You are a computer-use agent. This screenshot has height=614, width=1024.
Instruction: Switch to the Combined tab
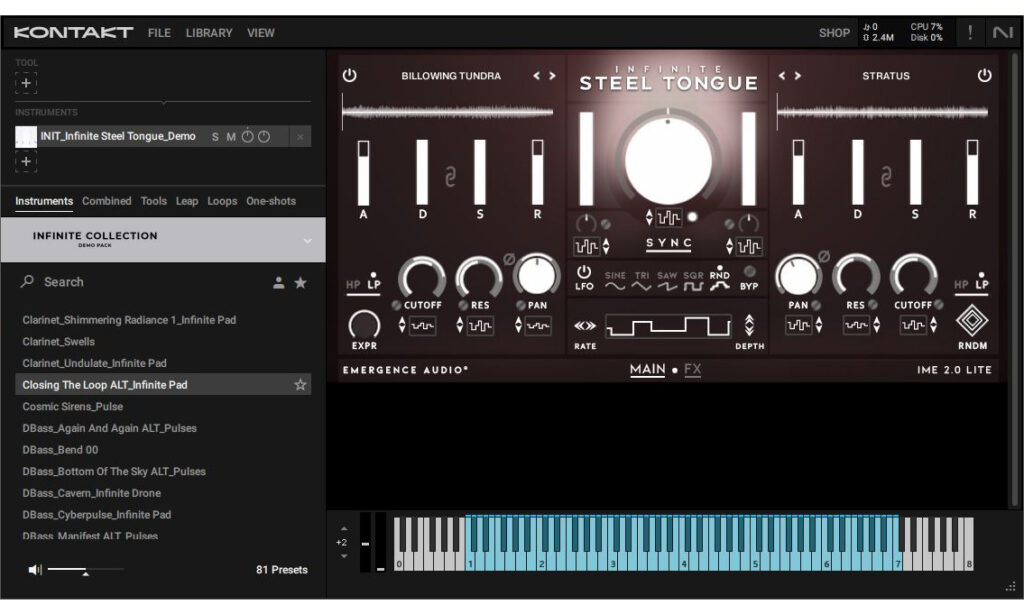point(106,201)
